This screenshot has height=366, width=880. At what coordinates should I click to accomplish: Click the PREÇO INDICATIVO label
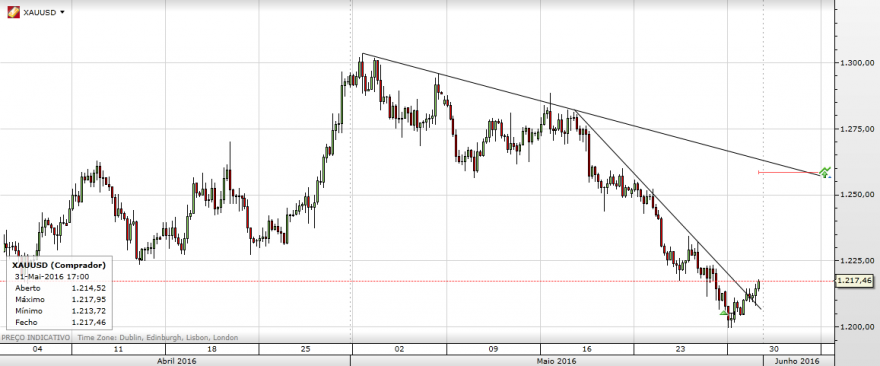36,337
